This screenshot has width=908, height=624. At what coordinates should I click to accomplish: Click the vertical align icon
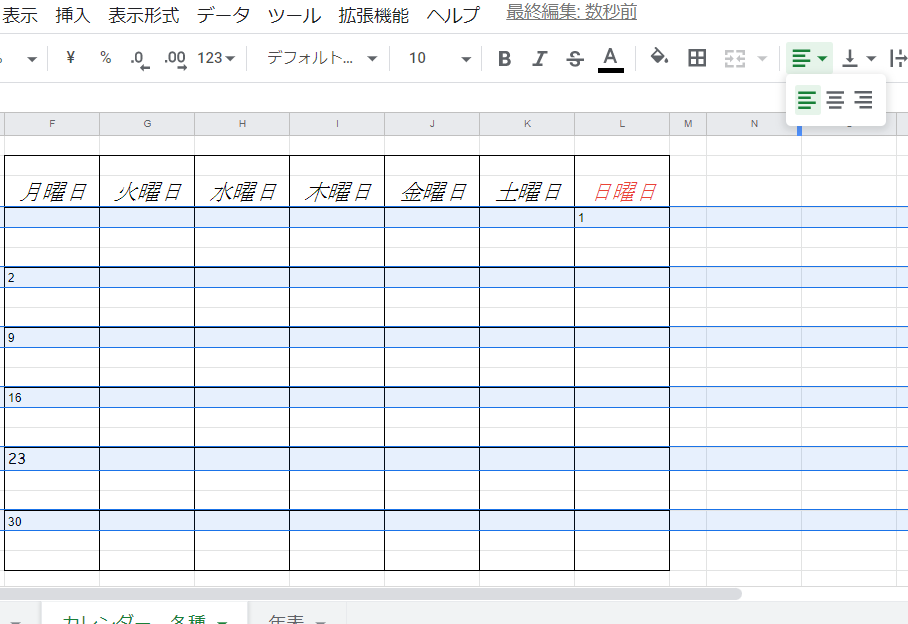pyautogui.click(x=850, y=58)
